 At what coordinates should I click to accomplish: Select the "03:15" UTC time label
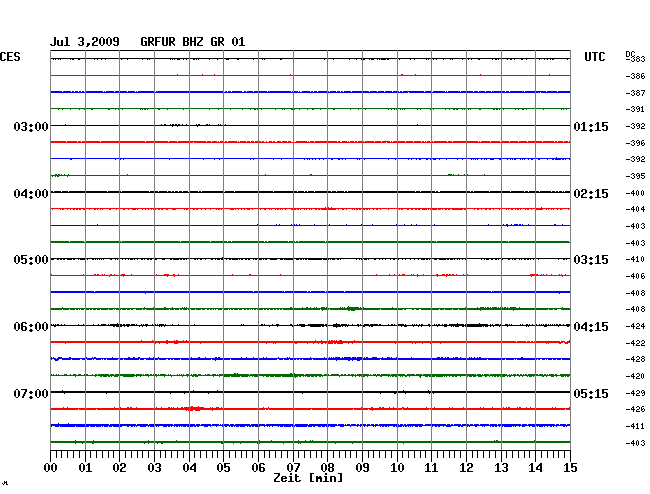591,260
